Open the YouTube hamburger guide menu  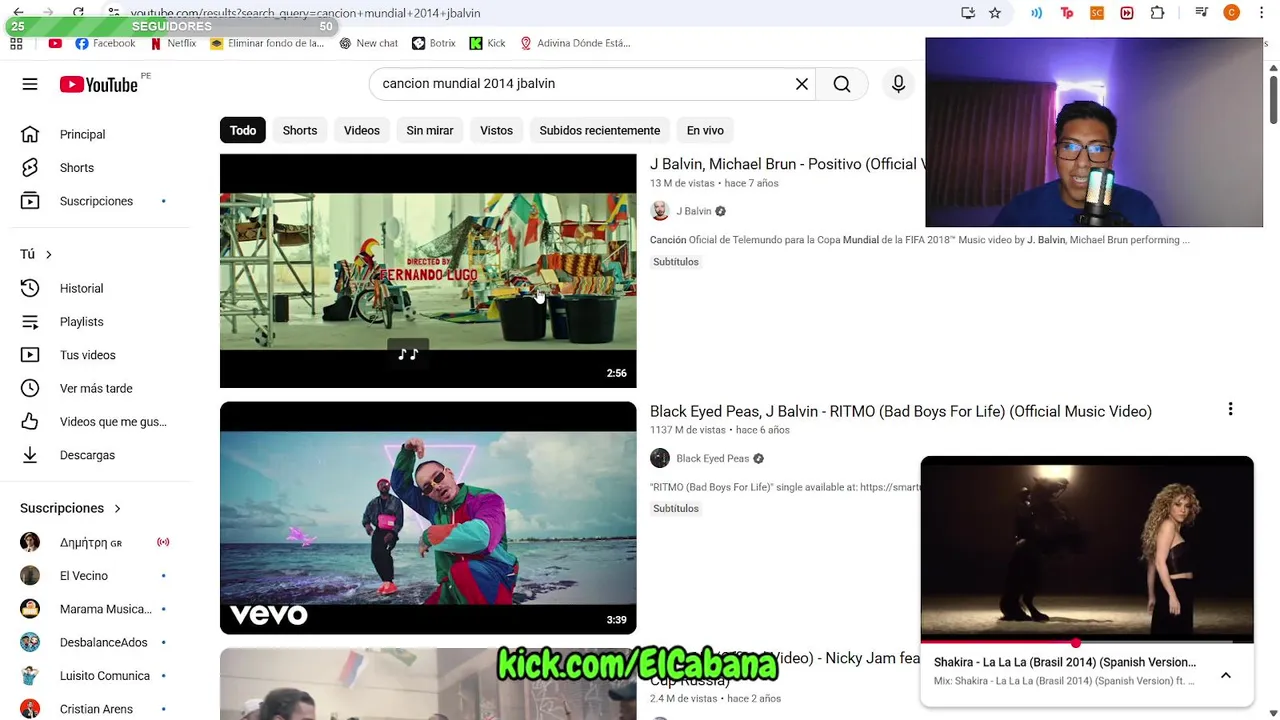pos(30,84)
